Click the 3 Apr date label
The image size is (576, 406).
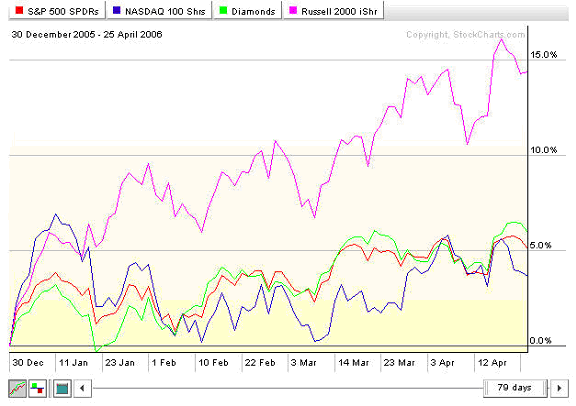442,363
